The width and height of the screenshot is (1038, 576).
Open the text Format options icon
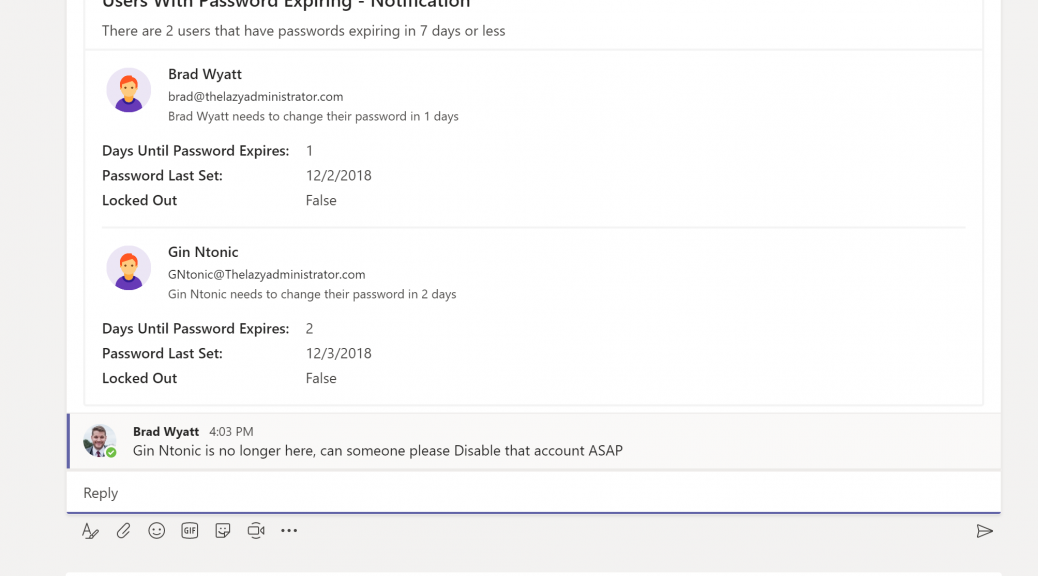tap(90, 531)
